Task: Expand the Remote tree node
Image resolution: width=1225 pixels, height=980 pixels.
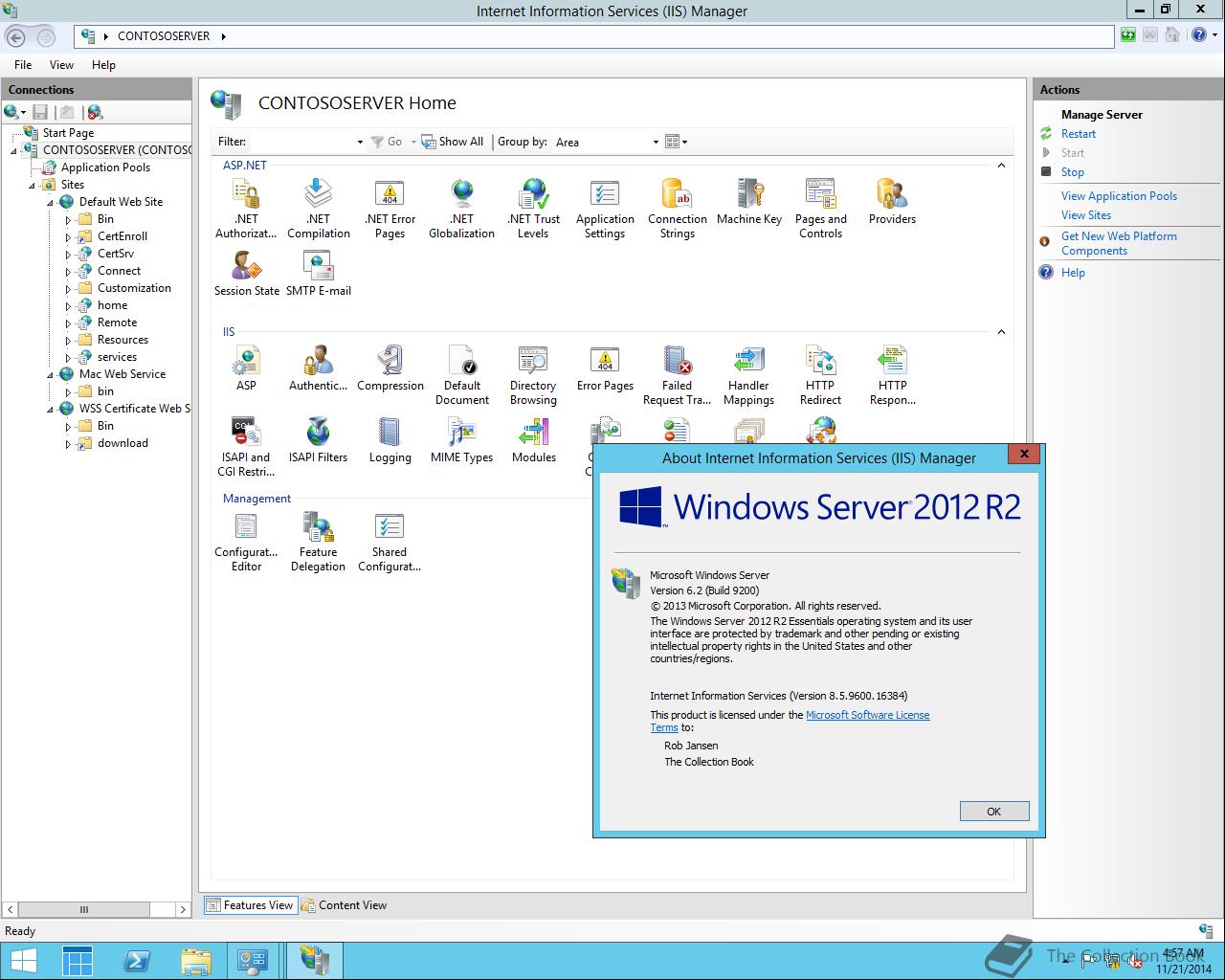Action: click(68, 323)
